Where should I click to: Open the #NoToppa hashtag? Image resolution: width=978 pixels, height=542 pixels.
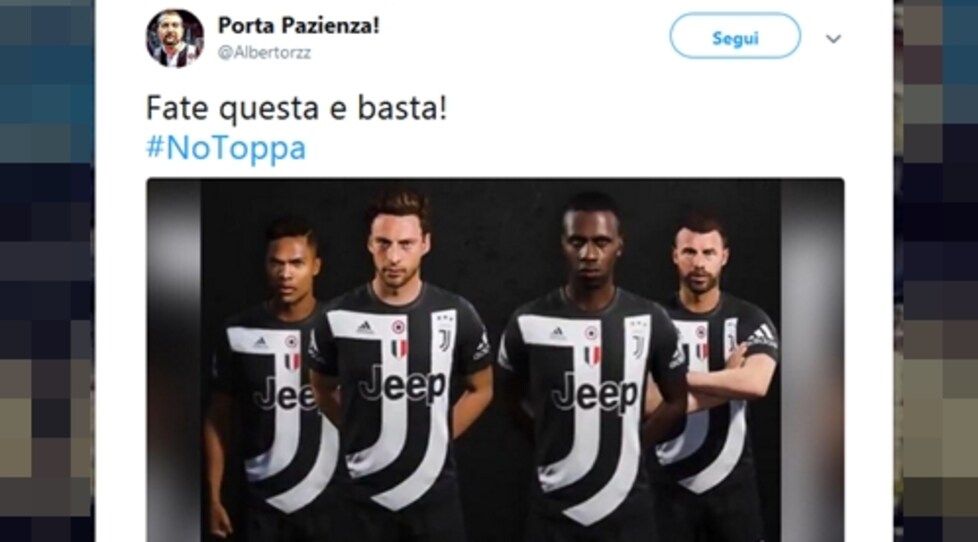tap(226, 148)
